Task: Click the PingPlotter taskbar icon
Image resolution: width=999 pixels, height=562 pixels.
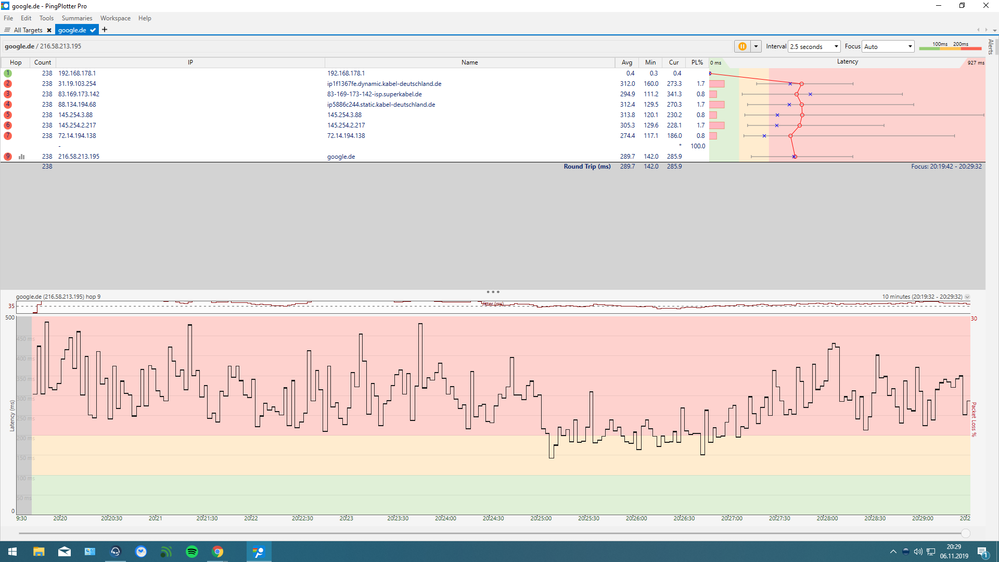Action: [259, 552]
